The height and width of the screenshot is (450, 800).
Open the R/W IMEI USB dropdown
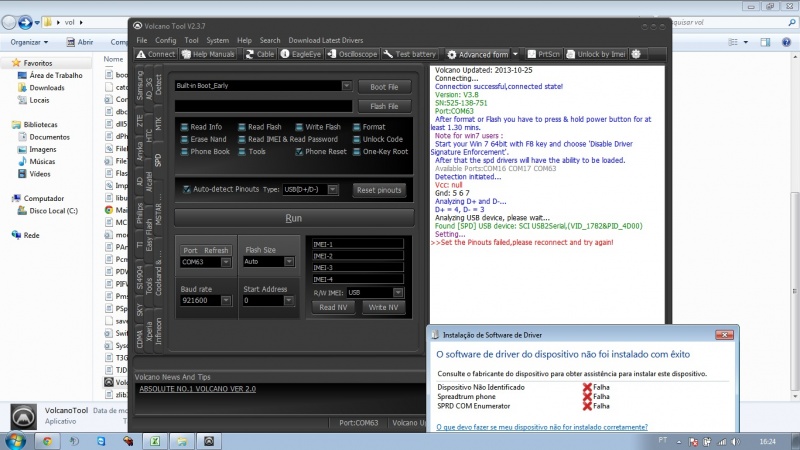(398, 292)
